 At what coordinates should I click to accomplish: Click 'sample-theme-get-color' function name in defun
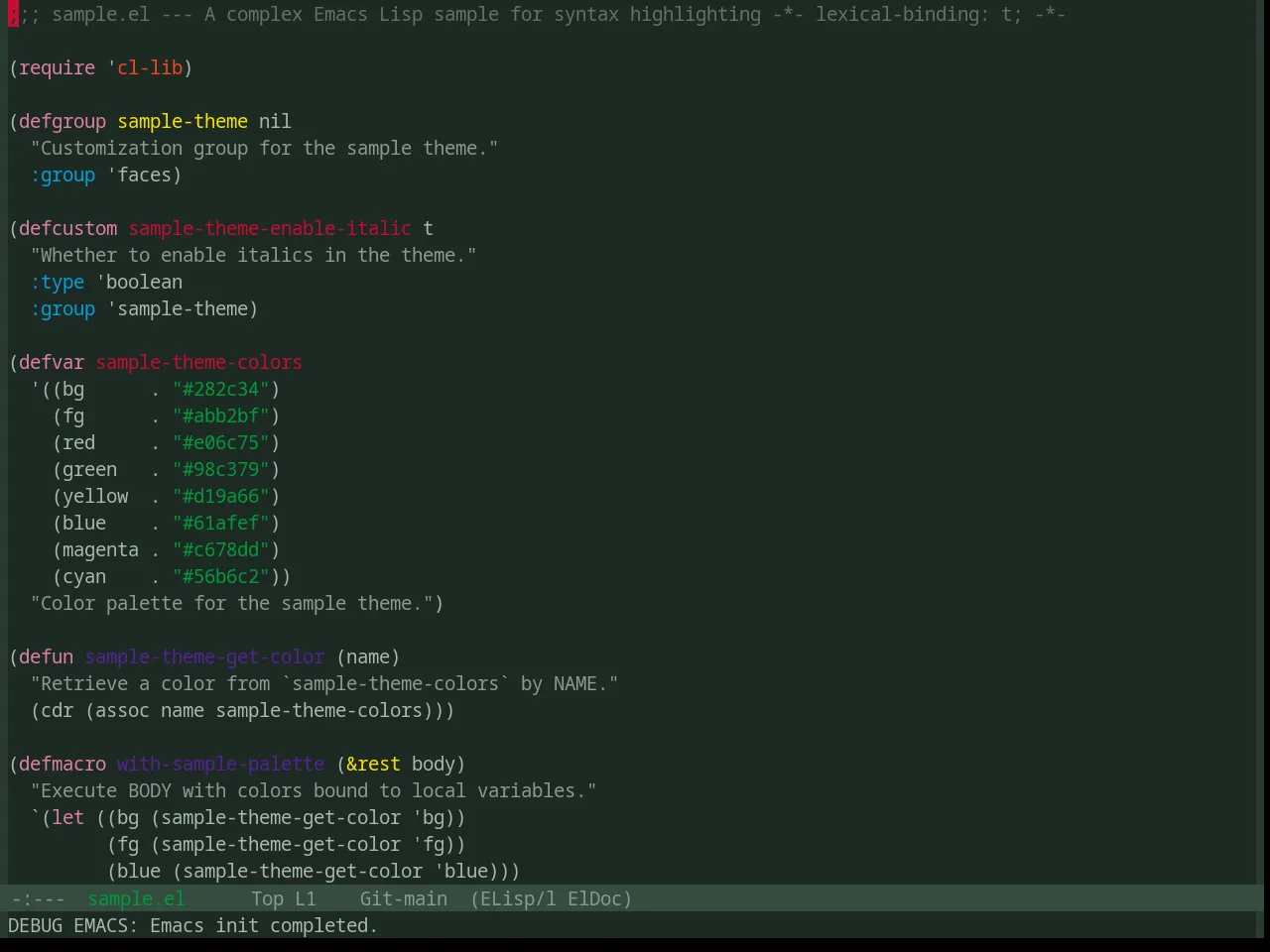point(204,656)
